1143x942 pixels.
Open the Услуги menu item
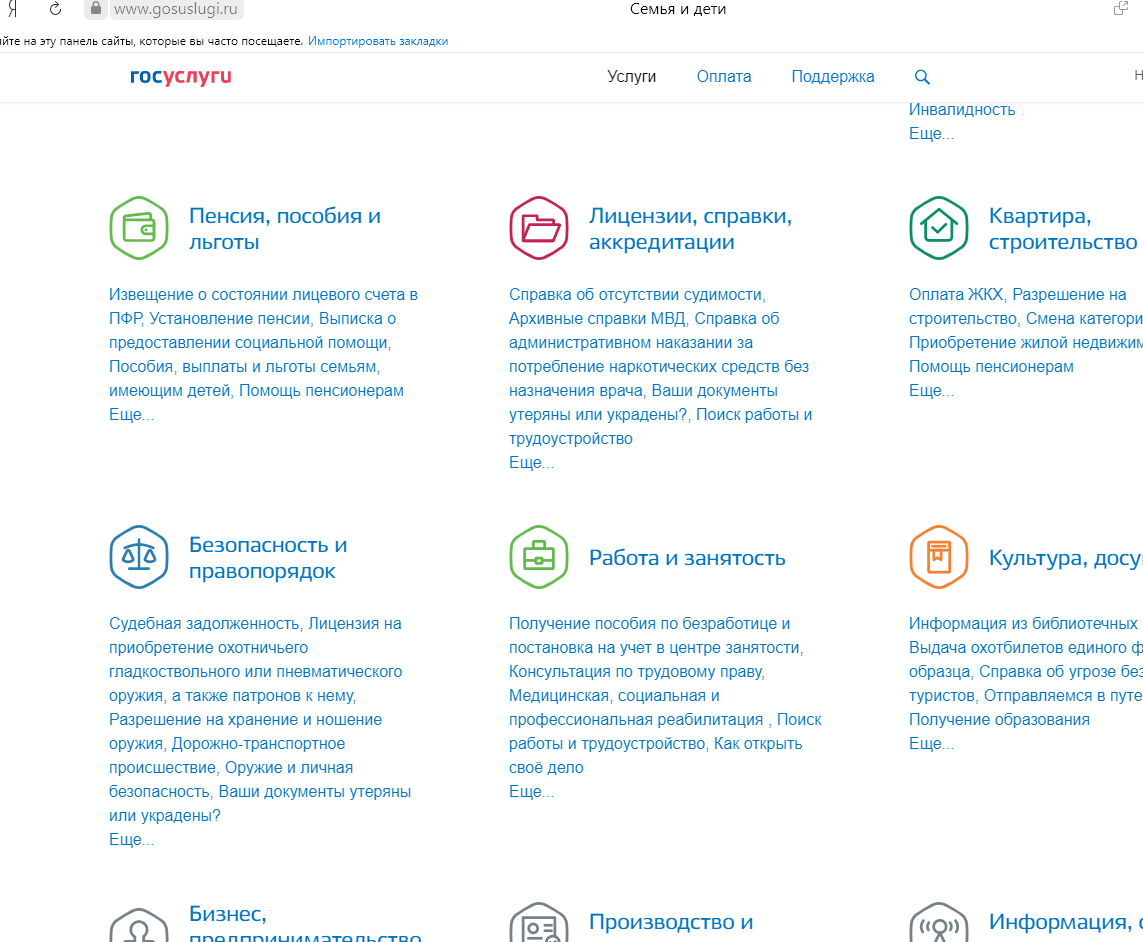631,77
